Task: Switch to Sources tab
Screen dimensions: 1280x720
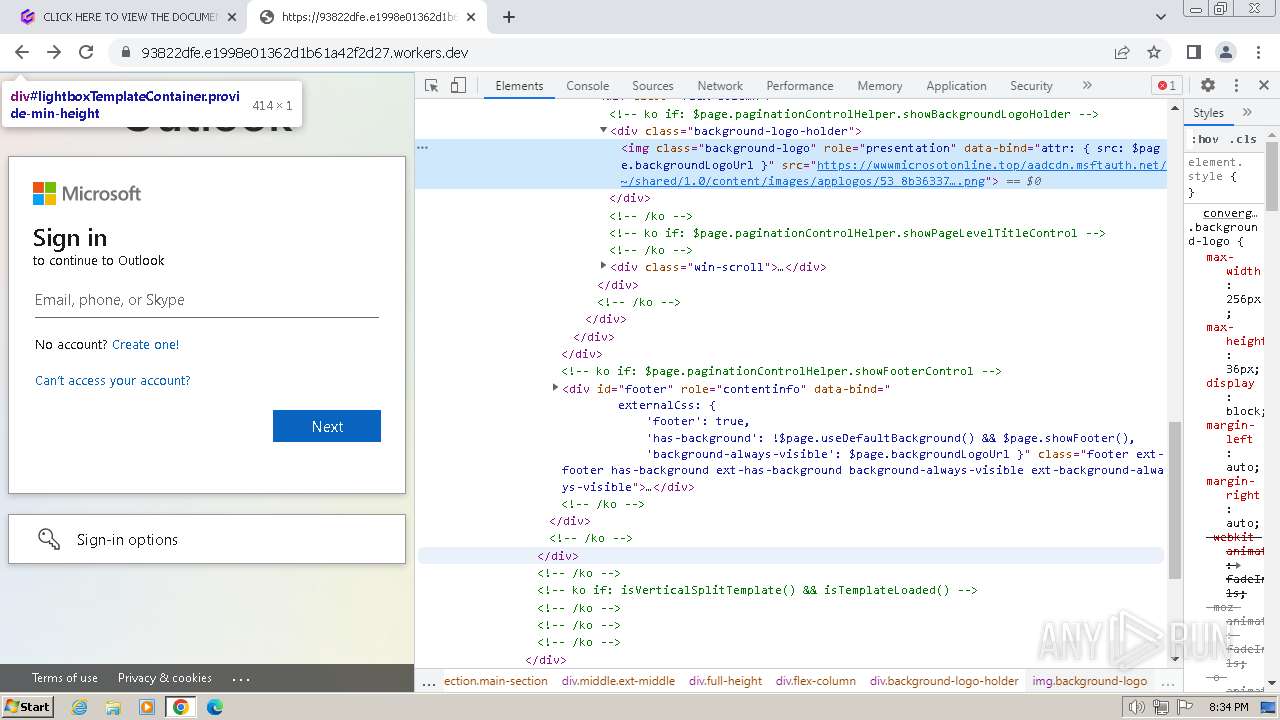Action: [x=652, y=86]
